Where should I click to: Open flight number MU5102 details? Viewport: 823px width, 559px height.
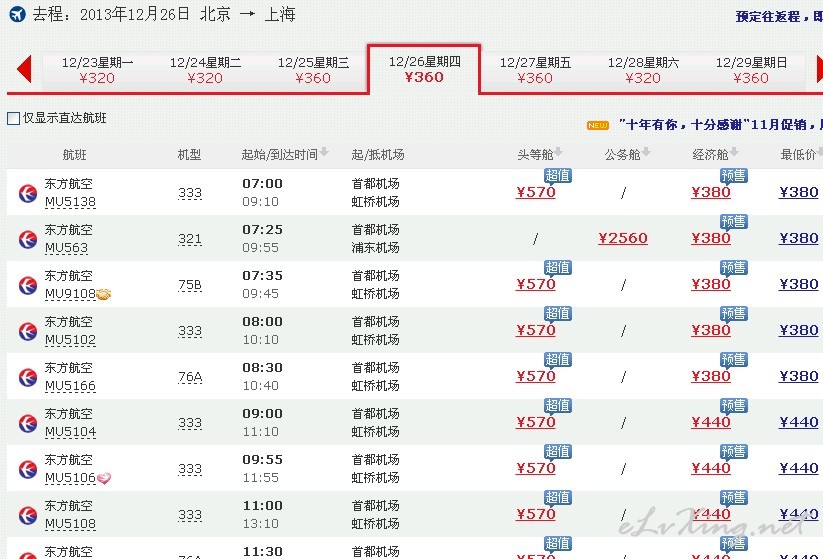70,340
